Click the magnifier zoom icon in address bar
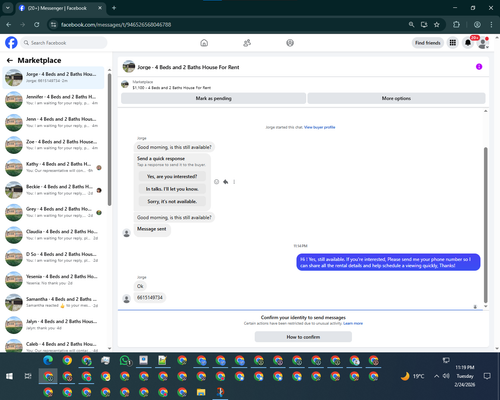The image size is (500, 400). pyautogui.click(x=412, y=25)
